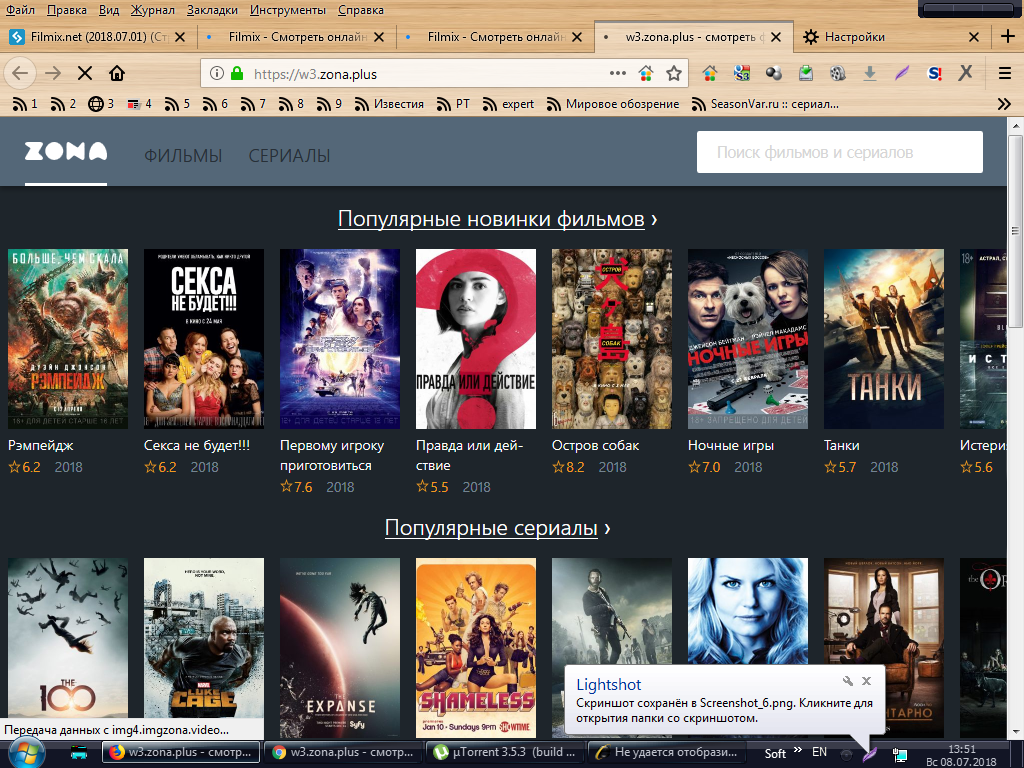This screenshot has height=768, width=1024.
Task: Click the search field for films and series
Action: coord(839,153)
